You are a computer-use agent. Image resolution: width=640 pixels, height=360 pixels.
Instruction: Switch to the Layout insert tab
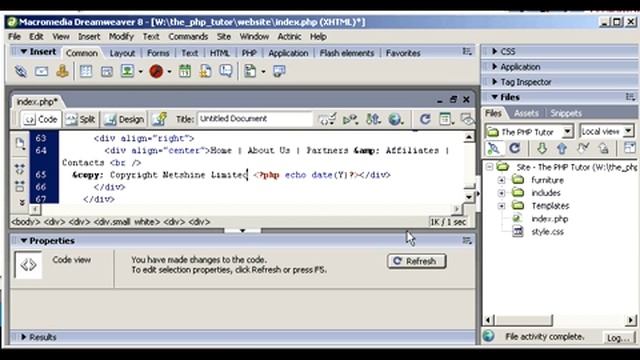122,53
